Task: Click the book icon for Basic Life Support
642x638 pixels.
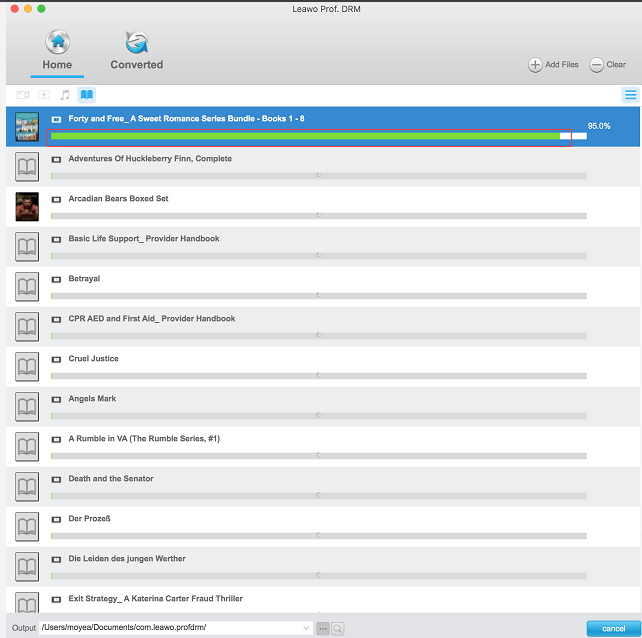Action: tap(27, 247)
